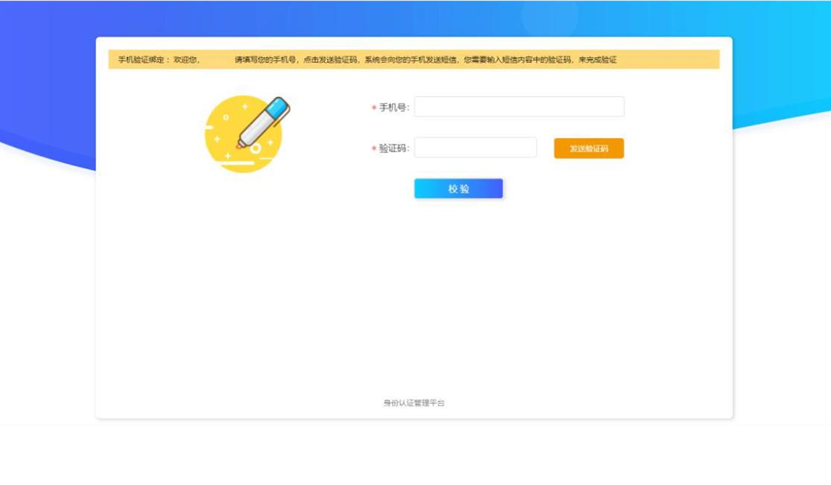The image size is (831, 485).
Task: Click the red asterisk beside 手机号
Action: [x=374, y=108]
